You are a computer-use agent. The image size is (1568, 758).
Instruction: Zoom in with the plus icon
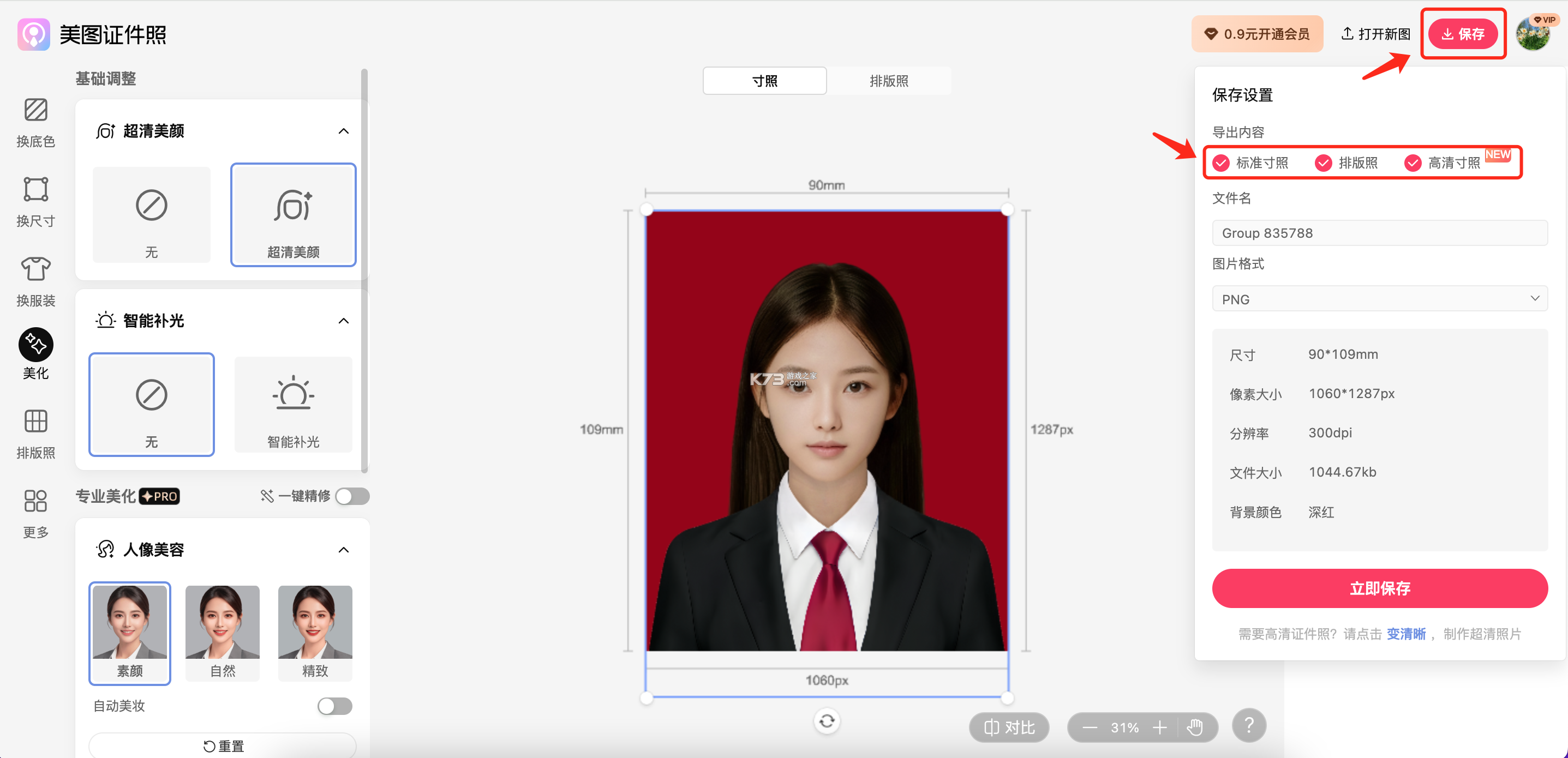[1159, 727]
